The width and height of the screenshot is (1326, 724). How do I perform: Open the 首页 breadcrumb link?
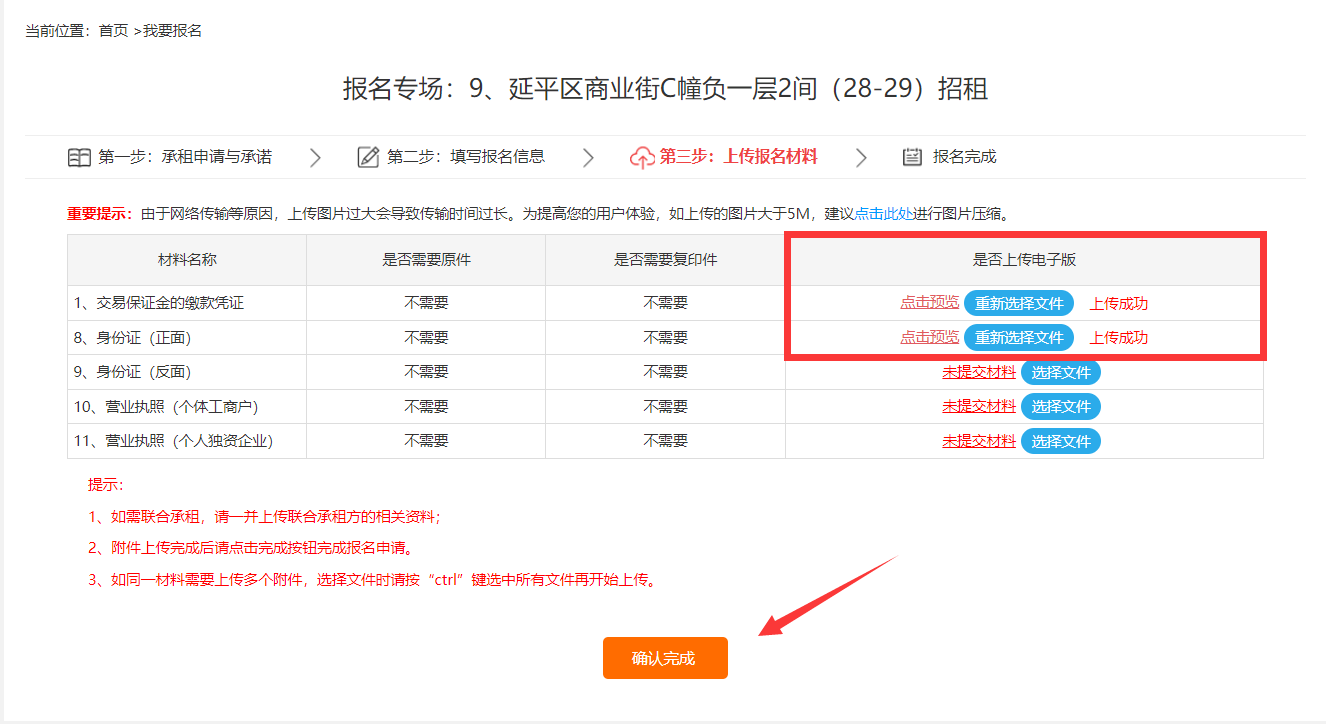pos(113,31)
